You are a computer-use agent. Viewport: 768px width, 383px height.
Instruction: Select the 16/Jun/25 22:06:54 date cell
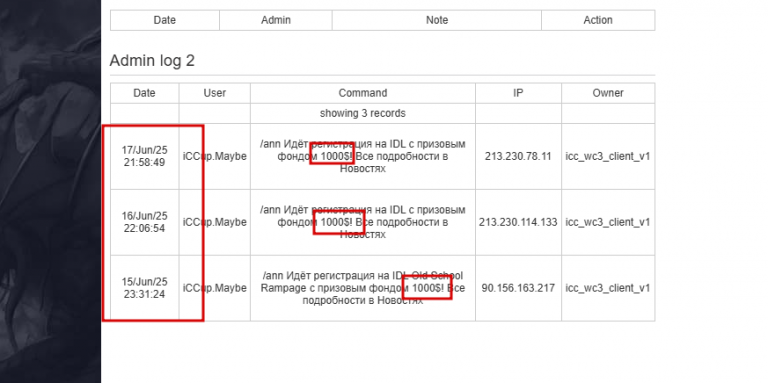point(144,222)
